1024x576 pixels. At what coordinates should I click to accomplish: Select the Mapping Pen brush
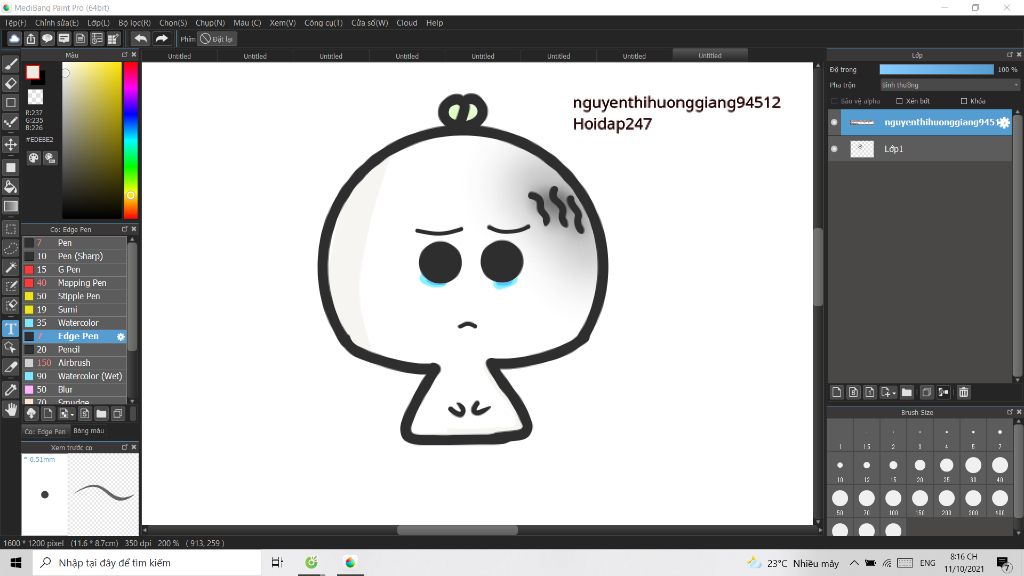pyautogui.click(x=75, y=283)
